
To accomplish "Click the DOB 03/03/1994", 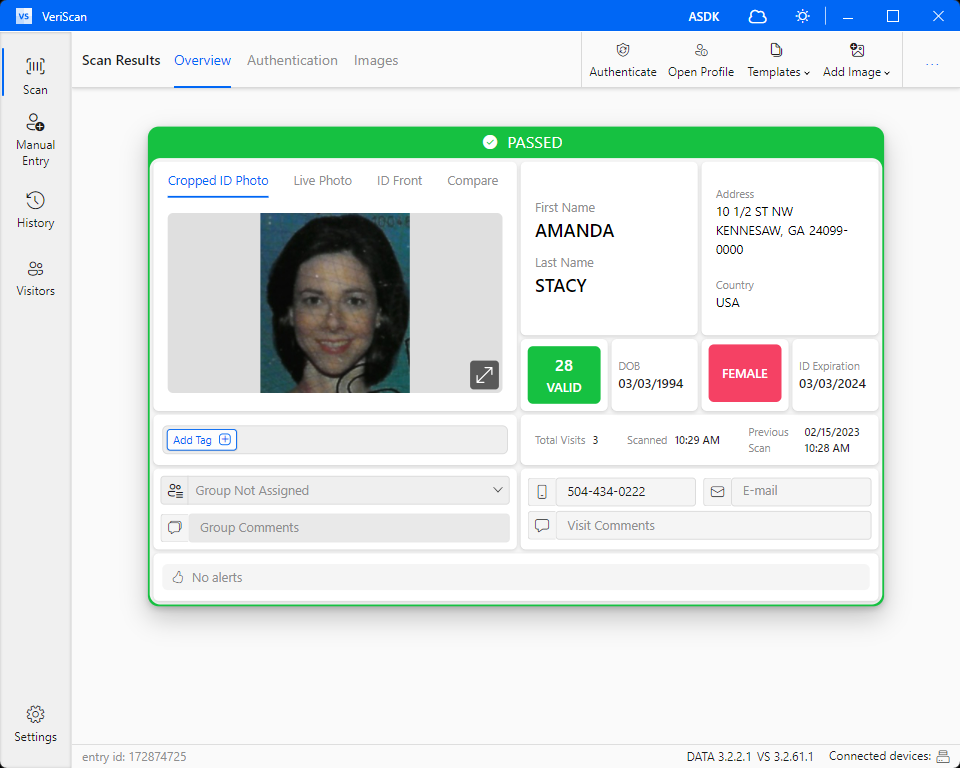I will pyautogui.click(x=651, y=383).
